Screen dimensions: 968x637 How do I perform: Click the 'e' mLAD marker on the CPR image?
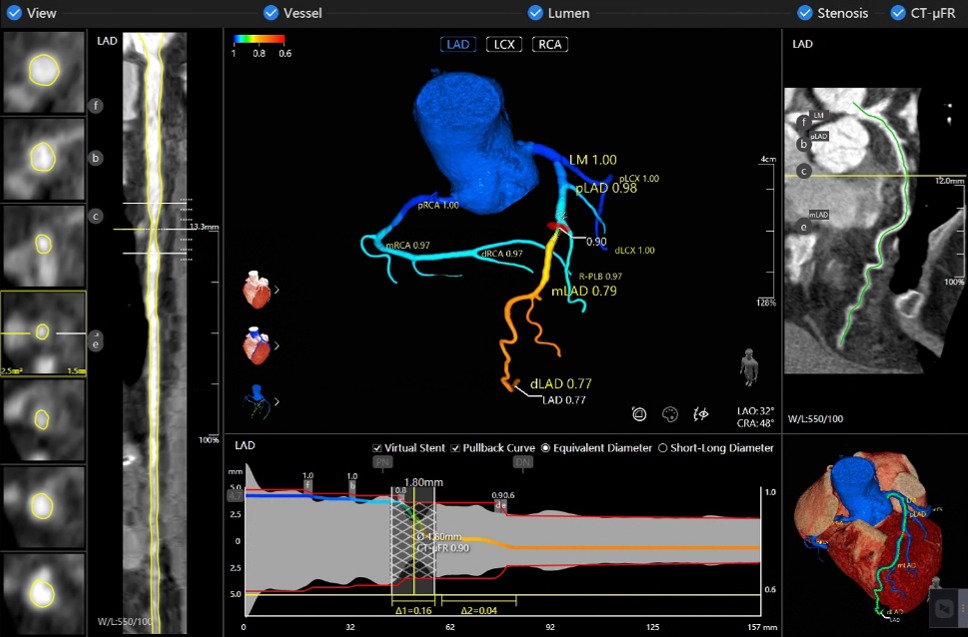click(x=803, y=227)
